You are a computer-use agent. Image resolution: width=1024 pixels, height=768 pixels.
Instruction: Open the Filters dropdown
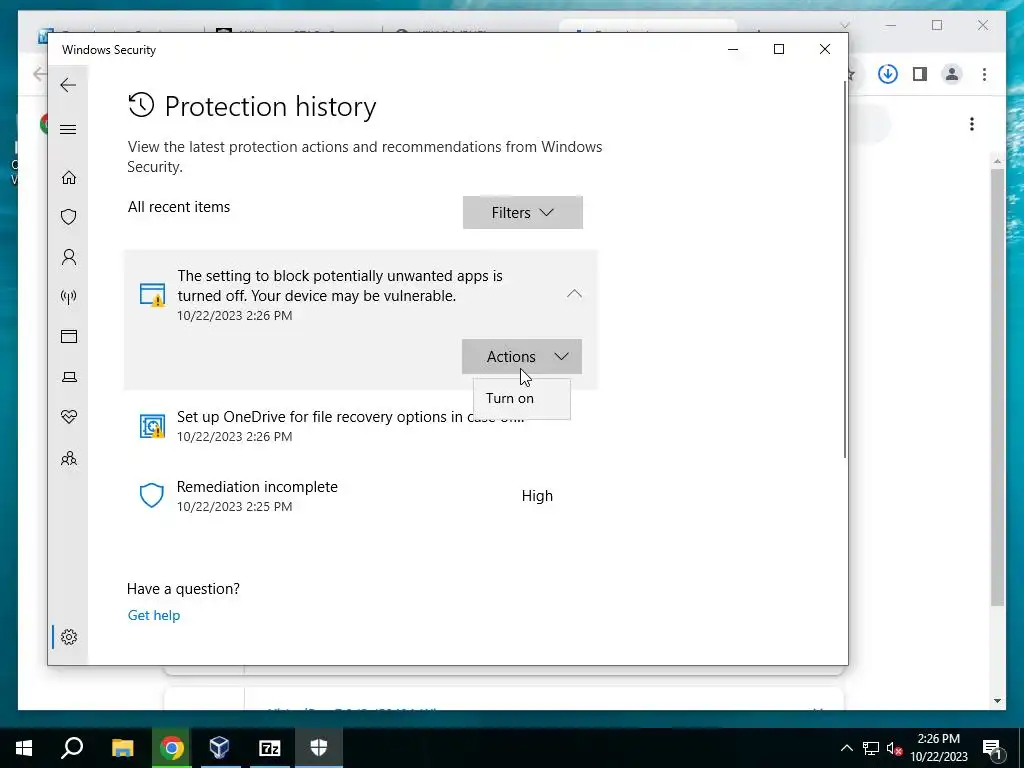click(x=522, y=212)
